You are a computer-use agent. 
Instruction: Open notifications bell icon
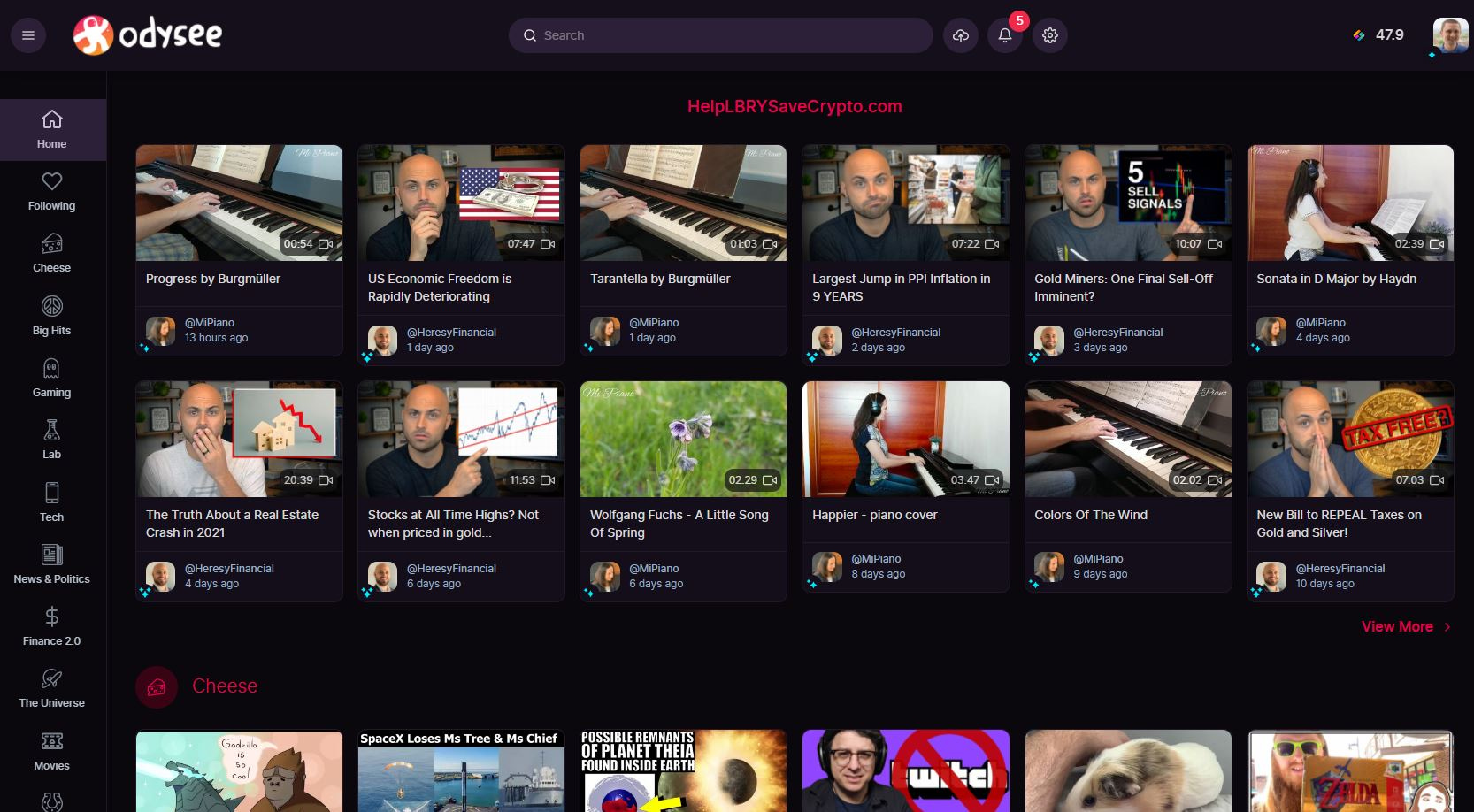[1005, 35]
